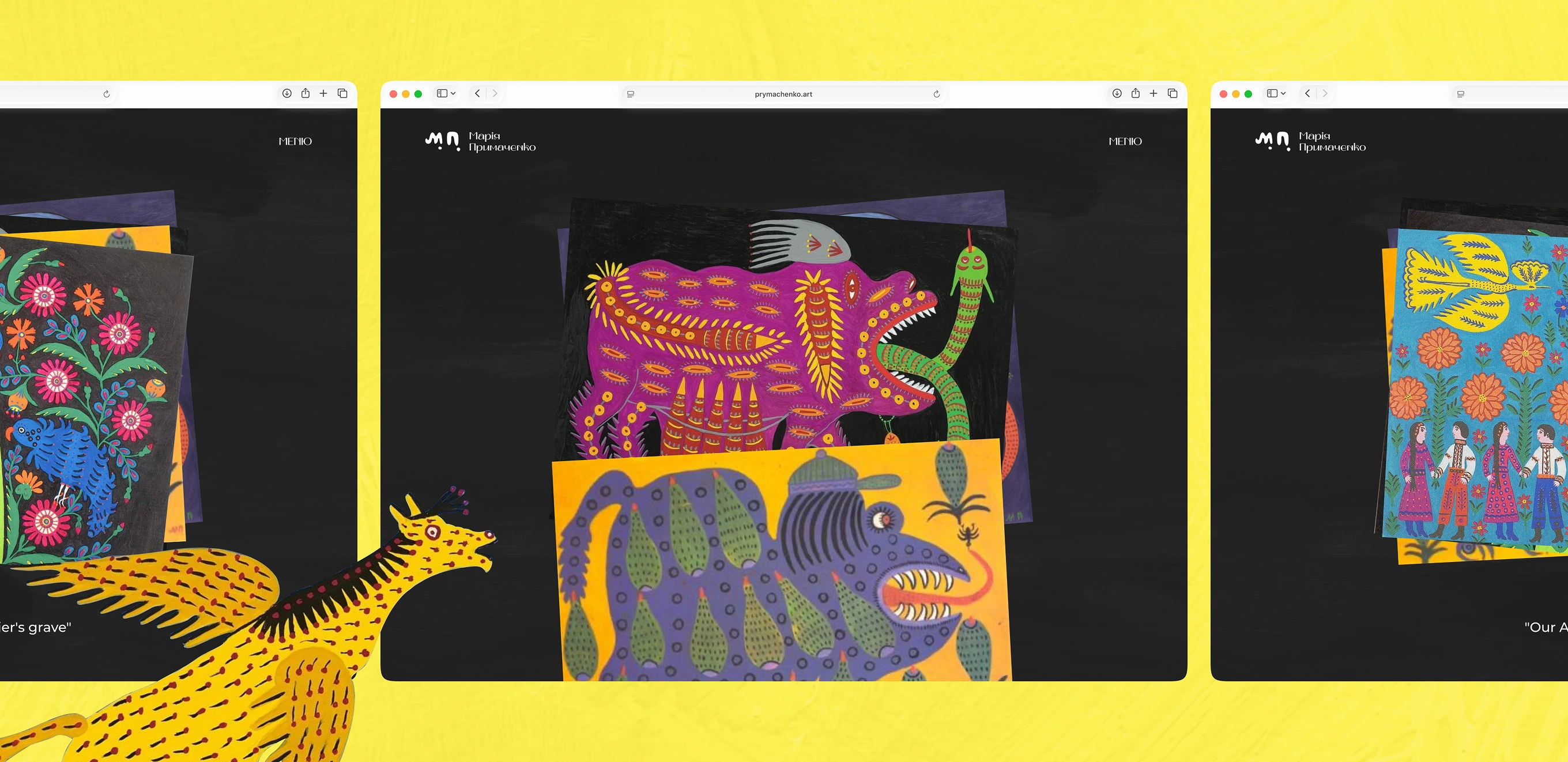
Task: Expand the sidebar dropdown chevron in the right window
Action: pyautogui.click(x=1283, y=93)
